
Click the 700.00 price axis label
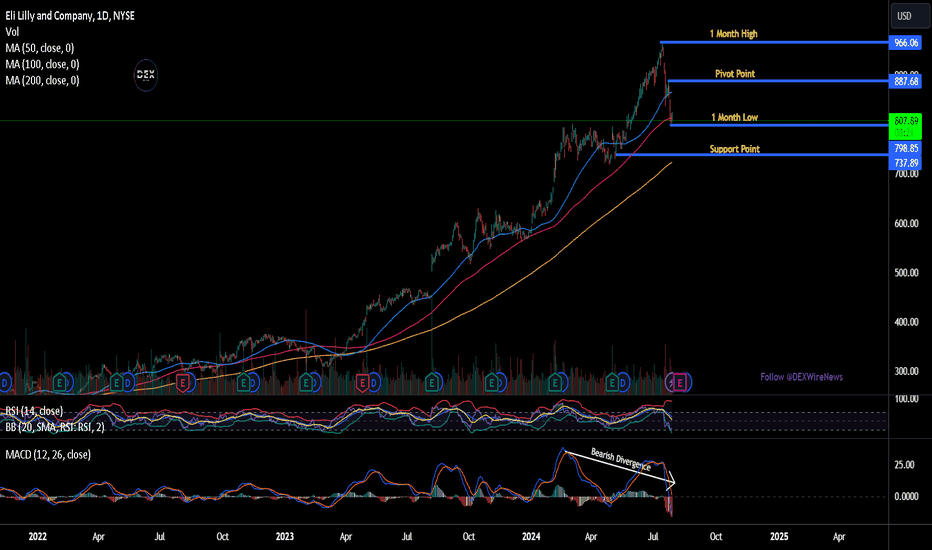906,174
